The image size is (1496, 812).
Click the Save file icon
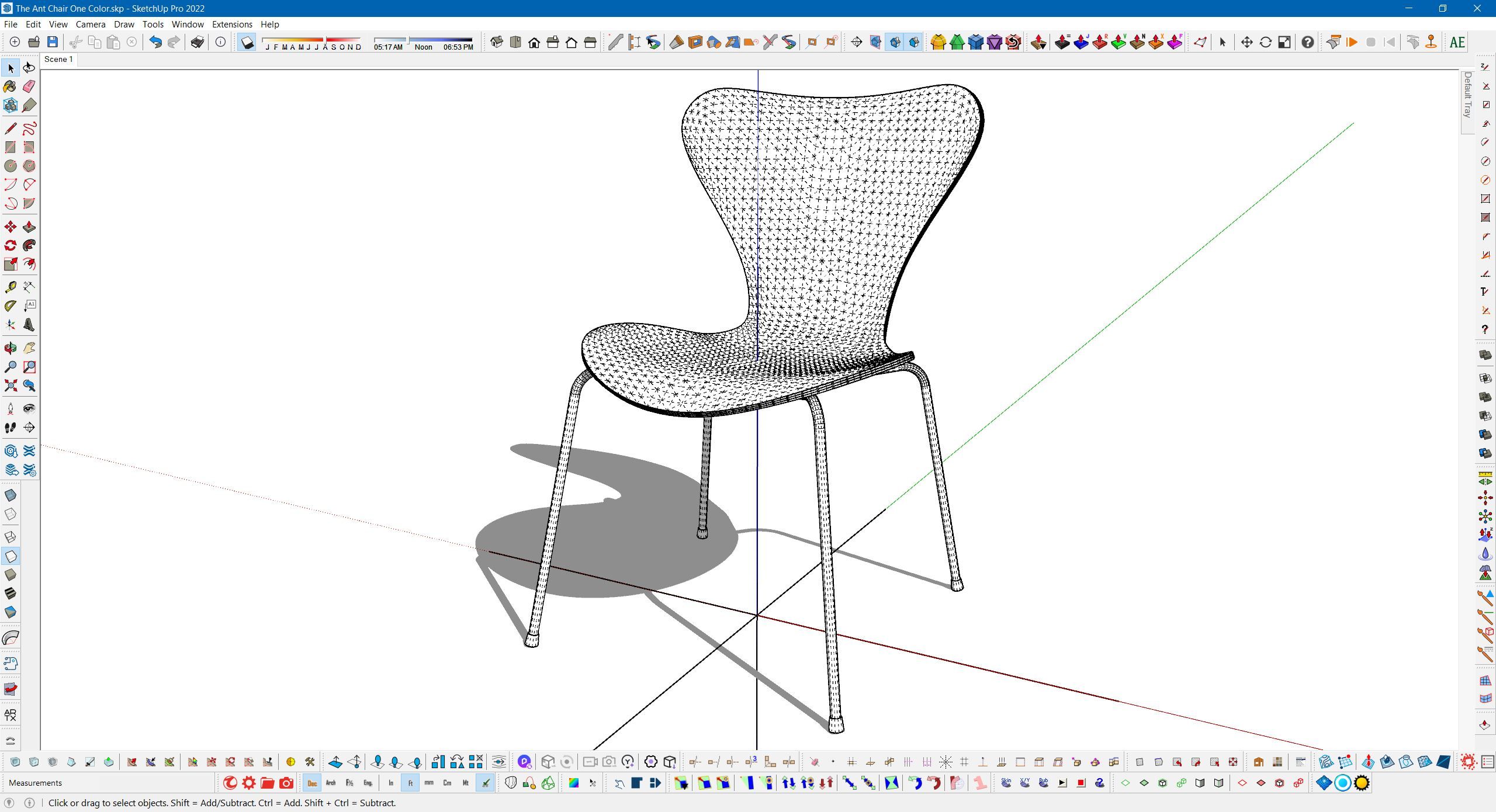point(53,42)
